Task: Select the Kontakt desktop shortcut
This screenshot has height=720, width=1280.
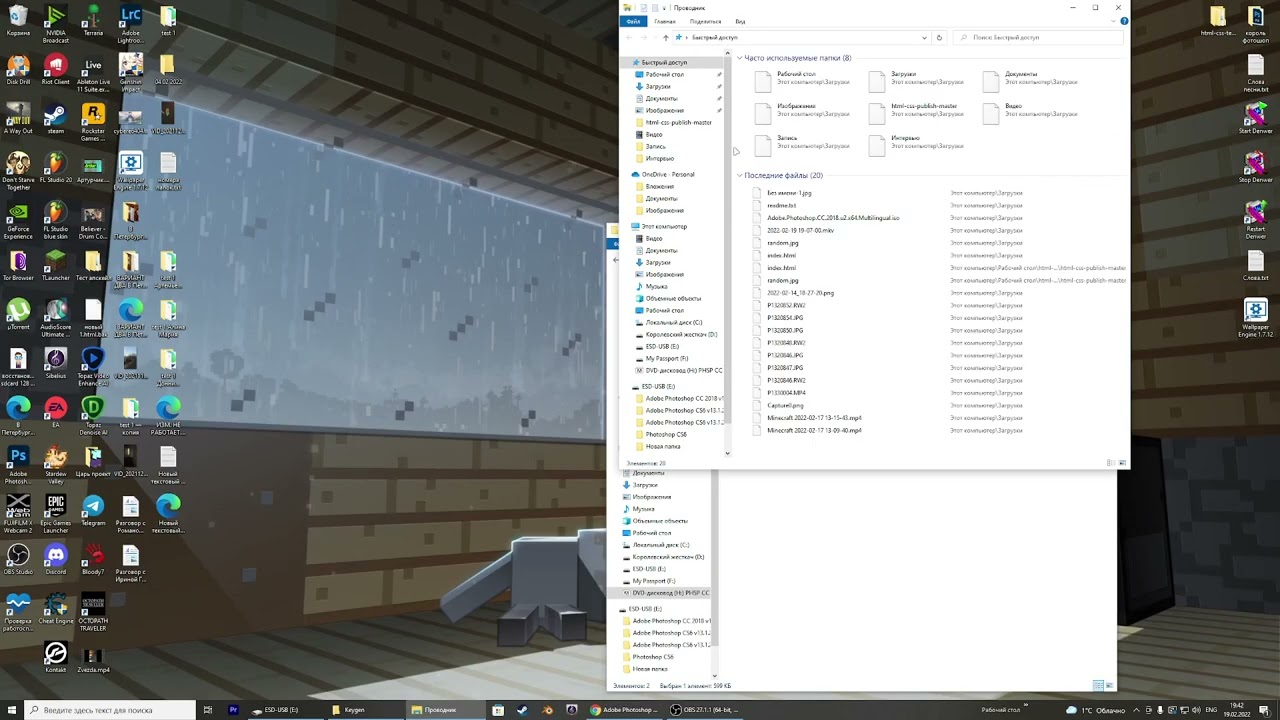Action: click(x=56, y=659)
